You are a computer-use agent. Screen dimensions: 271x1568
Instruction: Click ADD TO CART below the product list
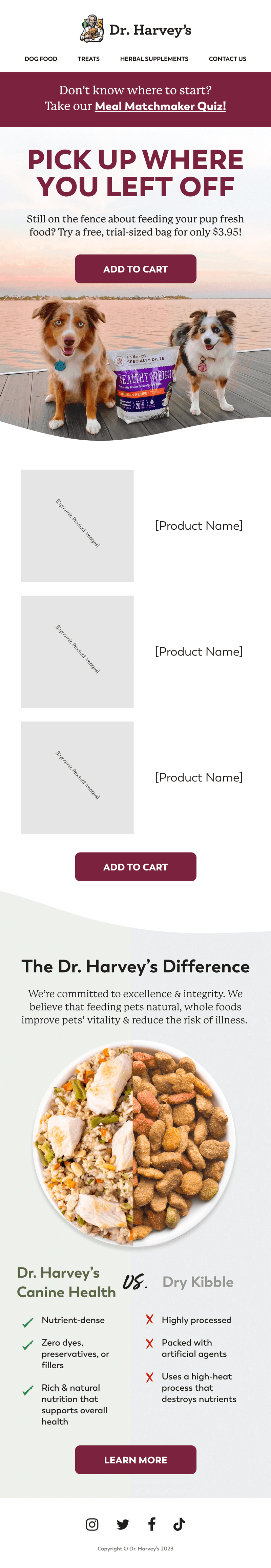tap(135, 867)
